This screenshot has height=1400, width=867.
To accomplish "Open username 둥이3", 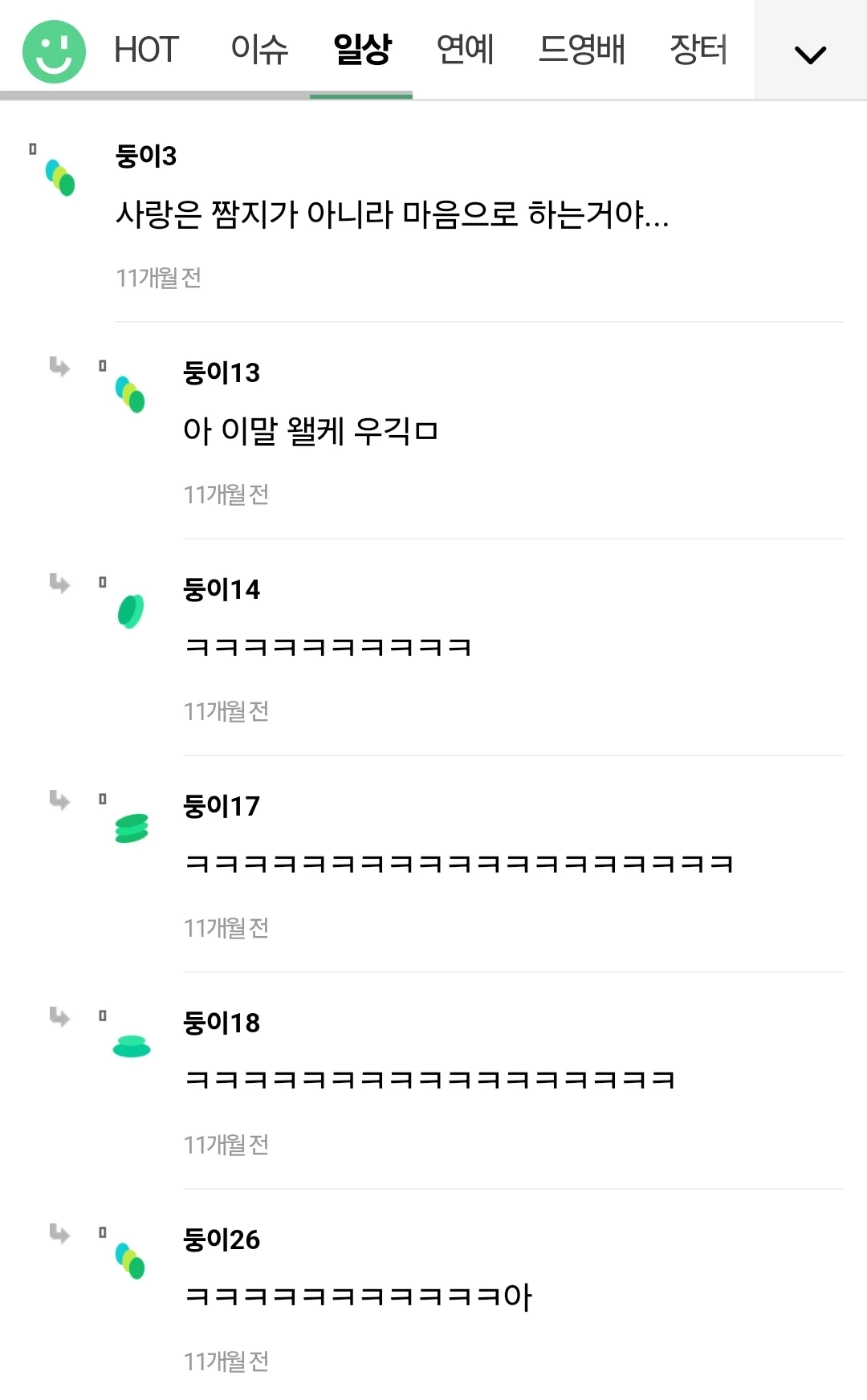I will click(146, 156).
